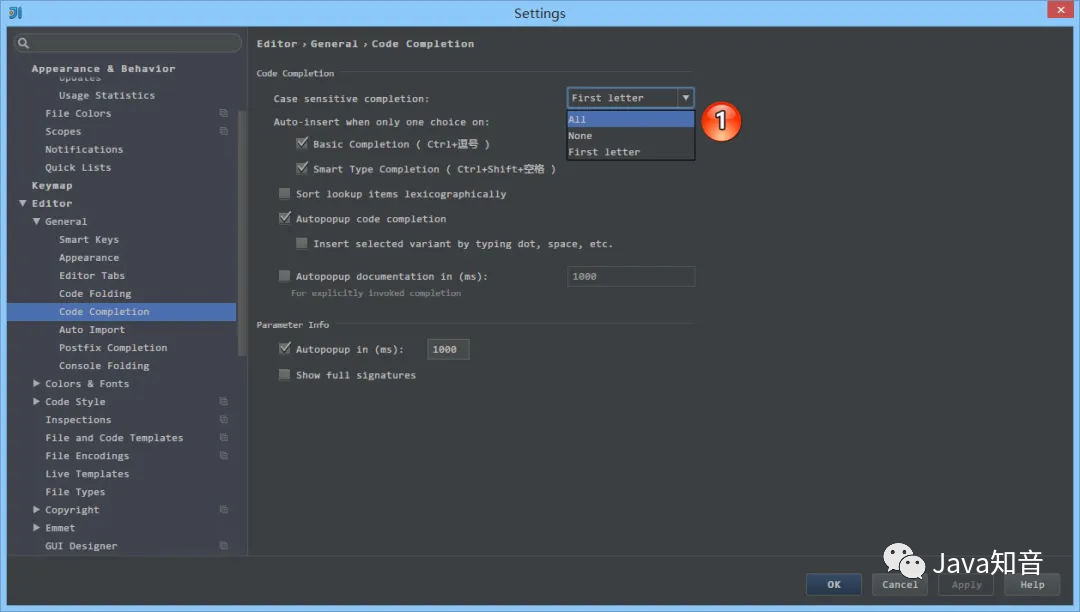
Task: Expand the Copyright node
Action: 37,509
